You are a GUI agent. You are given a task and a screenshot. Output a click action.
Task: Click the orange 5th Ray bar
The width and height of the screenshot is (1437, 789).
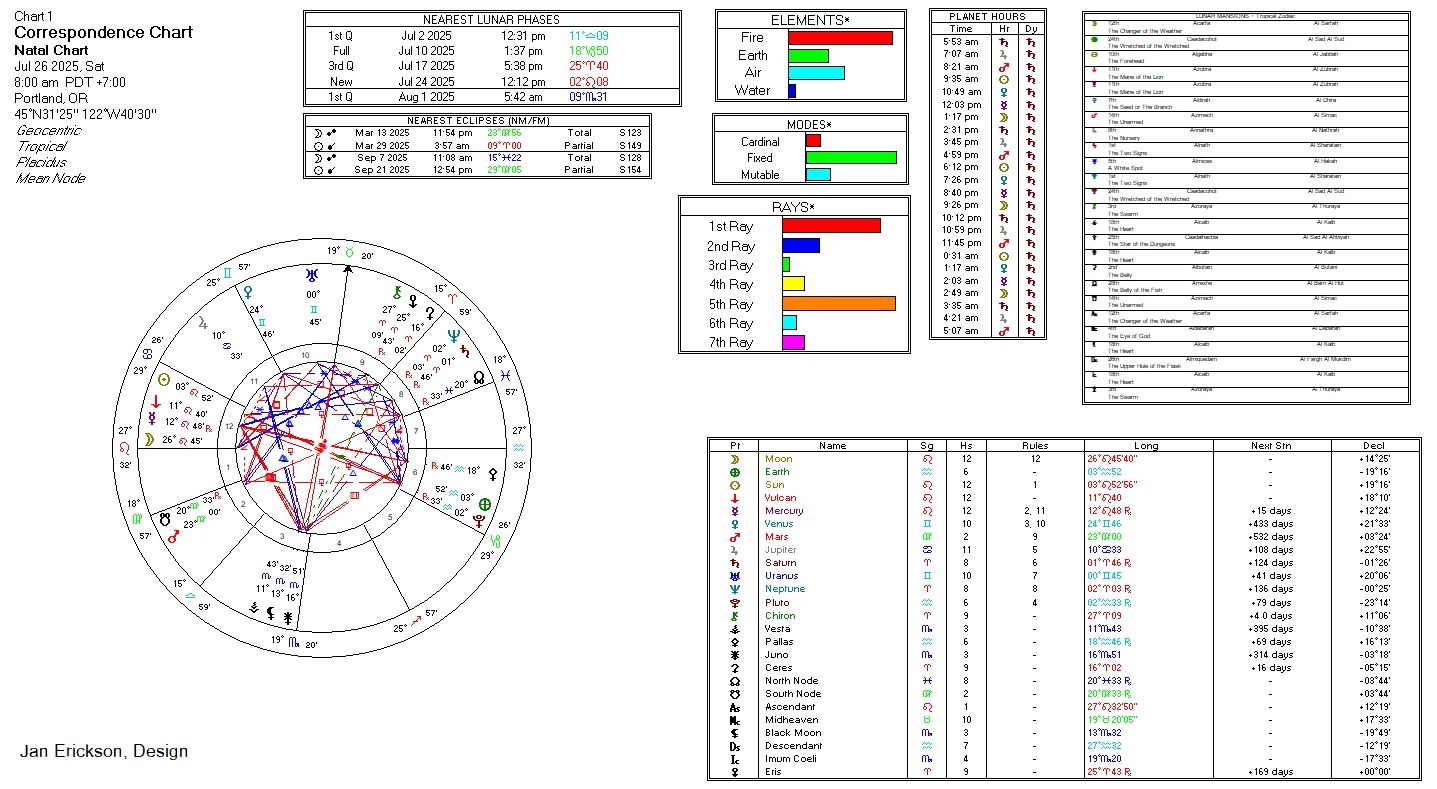click(x=838, y=304)
